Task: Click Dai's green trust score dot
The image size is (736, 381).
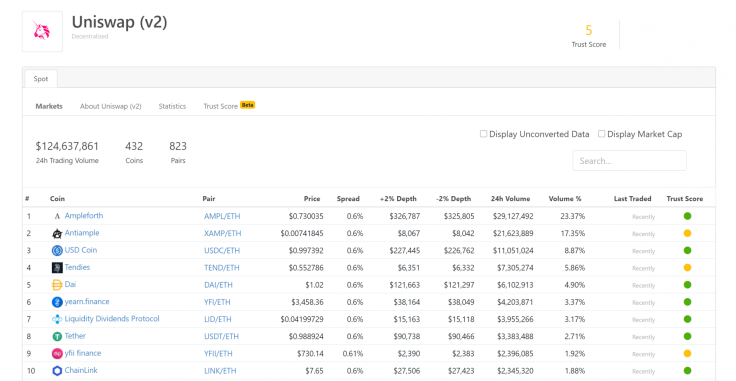Action: 687,285
